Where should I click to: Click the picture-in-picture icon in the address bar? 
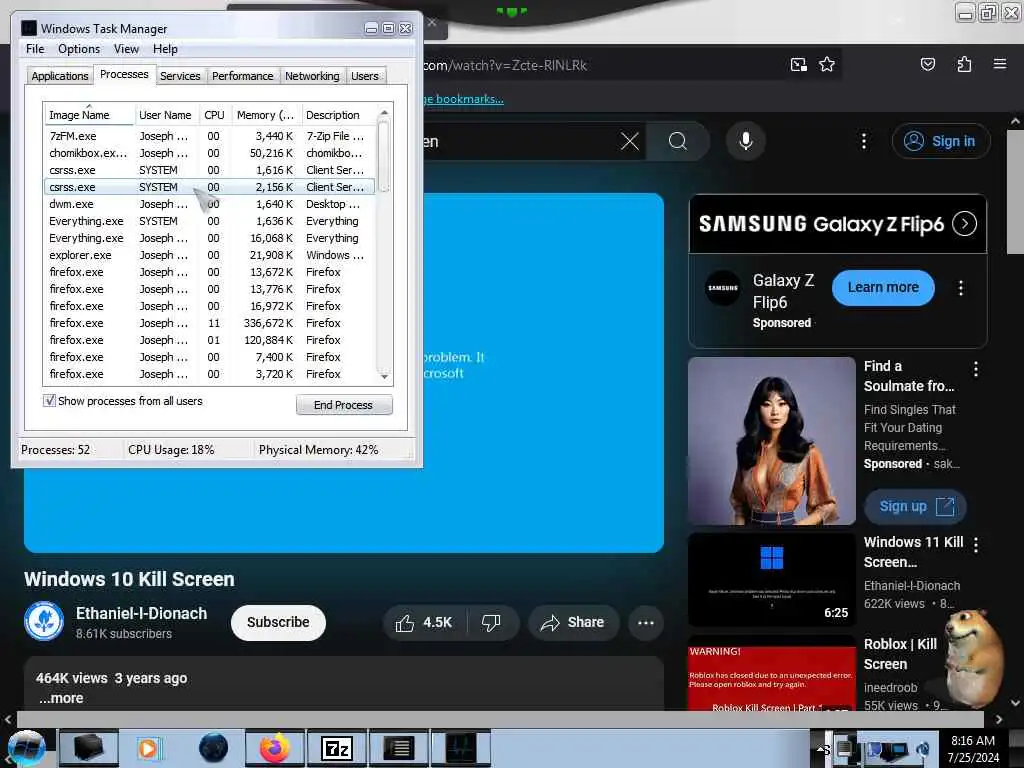pos(798,64)
